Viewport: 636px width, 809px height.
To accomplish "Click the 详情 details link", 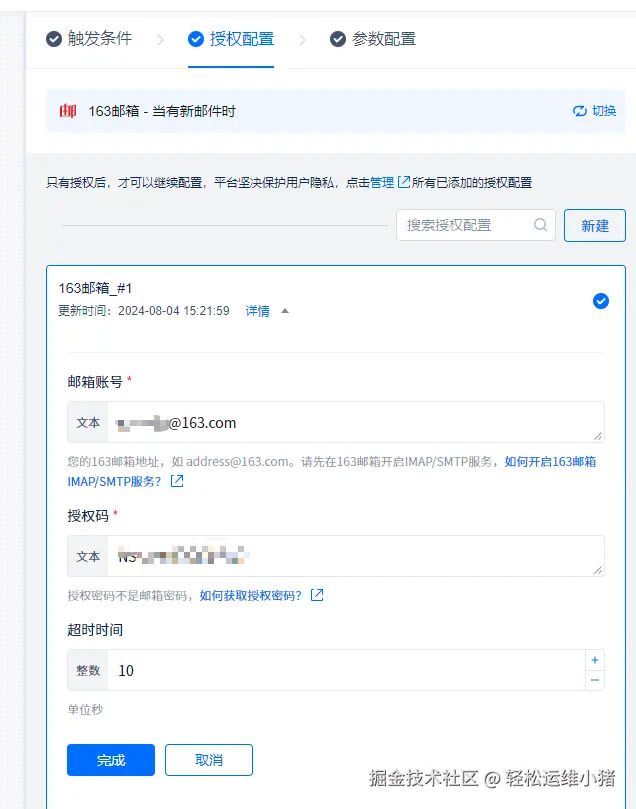I will 257,311.
